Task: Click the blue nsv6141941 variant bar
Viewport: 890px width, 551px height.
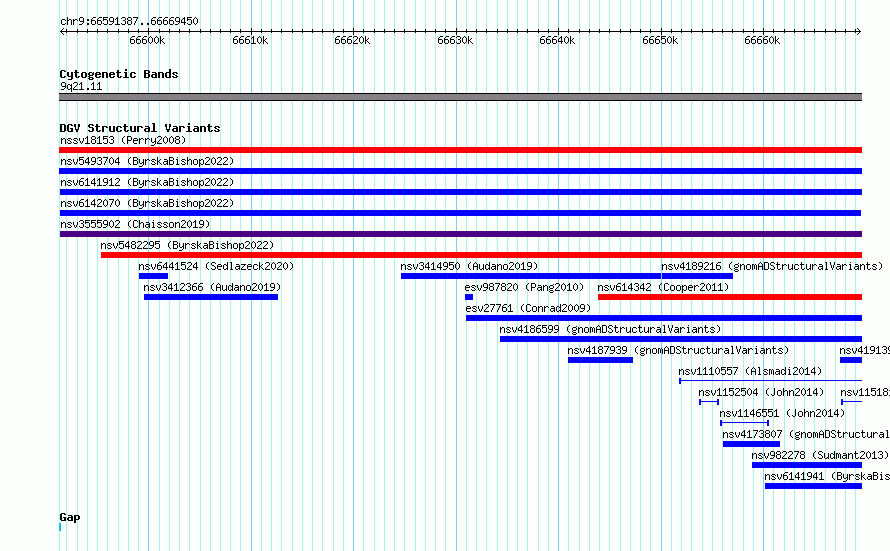Action: point(813,486)
